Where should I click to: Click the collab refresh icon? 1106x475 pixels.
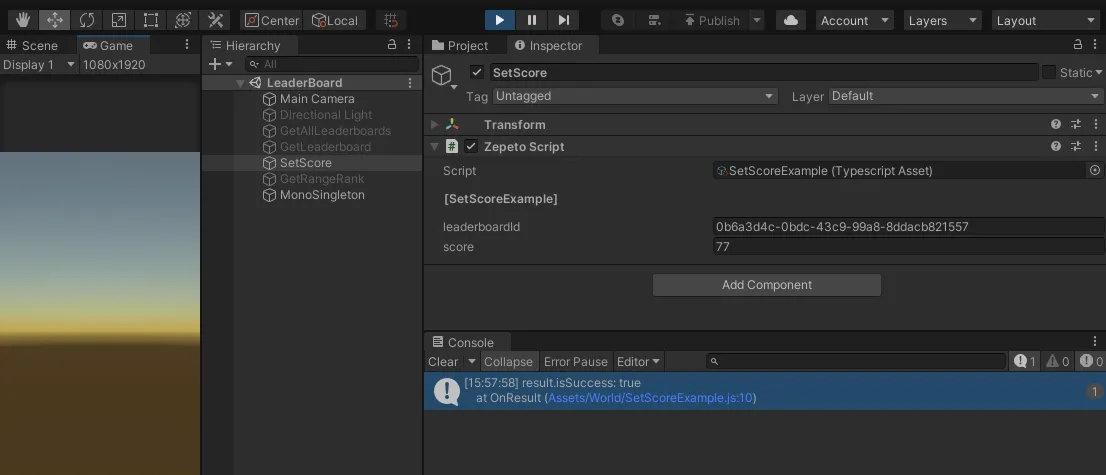pos(618,20)
